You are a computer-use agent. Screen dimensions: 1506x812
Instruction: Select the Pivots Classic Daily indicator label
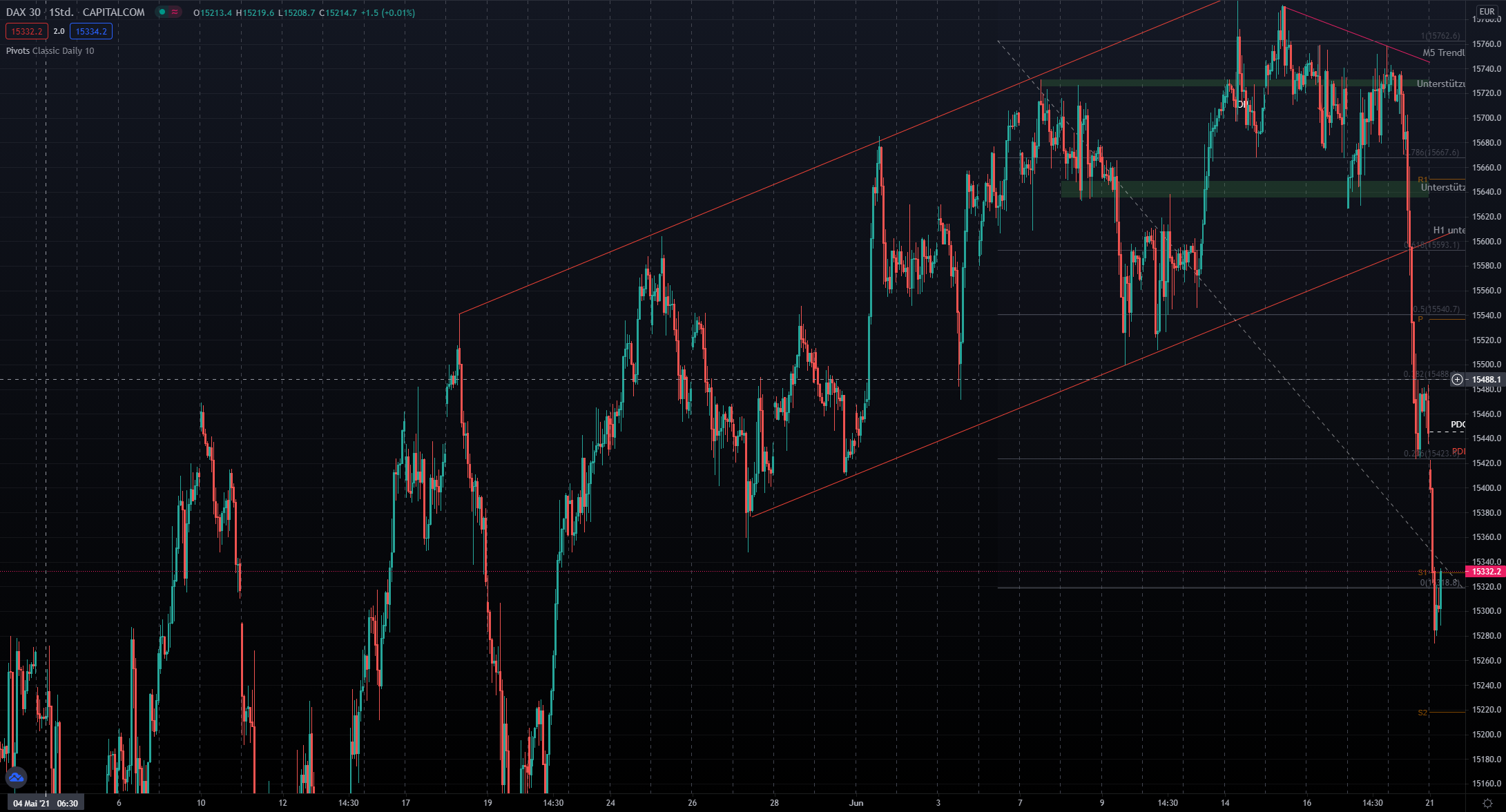pos(50,51)
